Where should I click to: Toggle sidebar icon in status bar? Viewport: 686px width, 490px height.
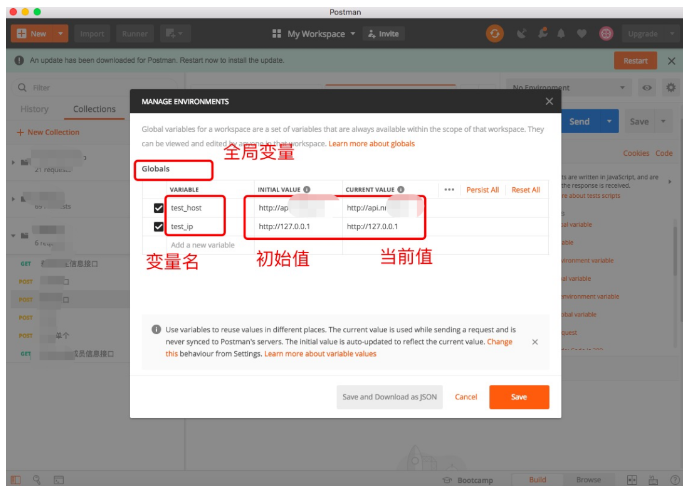click(16, 480)
